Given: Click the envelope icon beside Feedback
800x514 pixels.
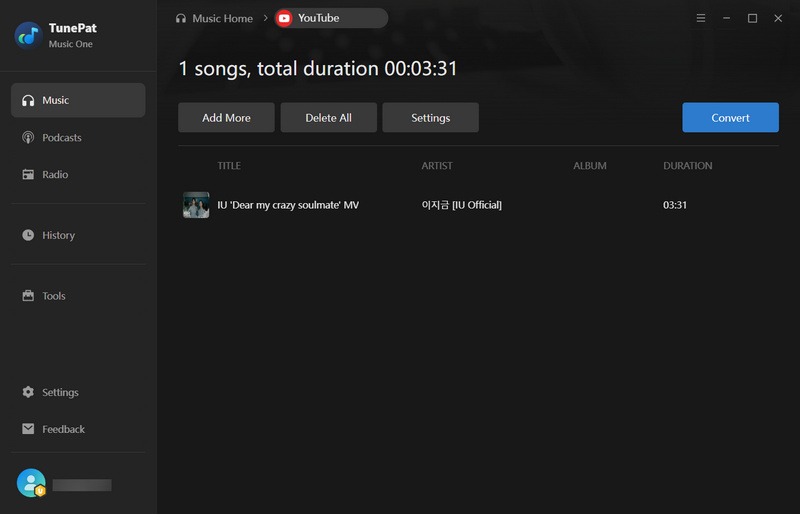Looking at the screenshot, I should (x=28, y=429).
